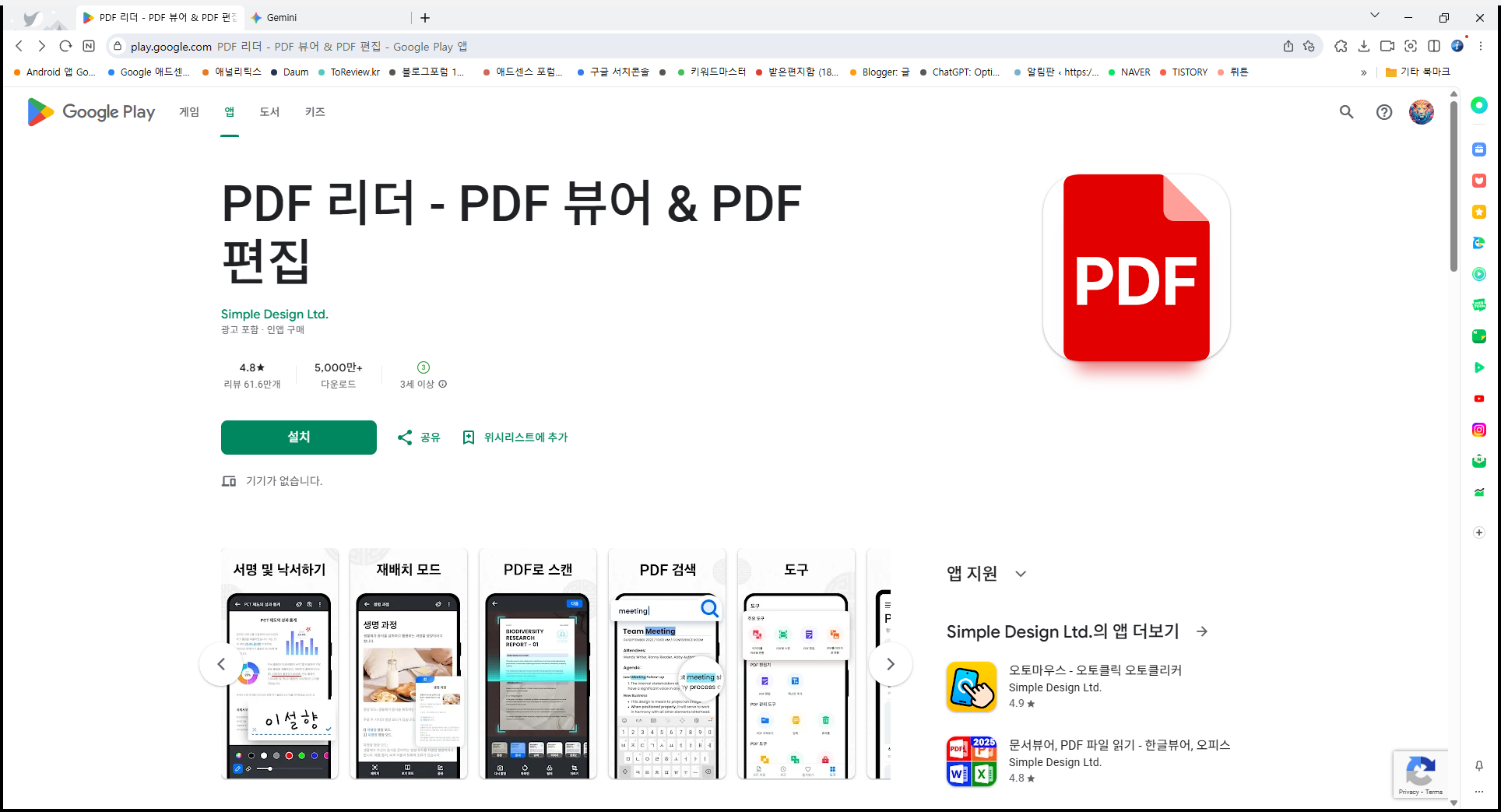Add the app via 위시리스트에 추가
This screenshot has width=1501, height=812.
[x=515, y=438]
